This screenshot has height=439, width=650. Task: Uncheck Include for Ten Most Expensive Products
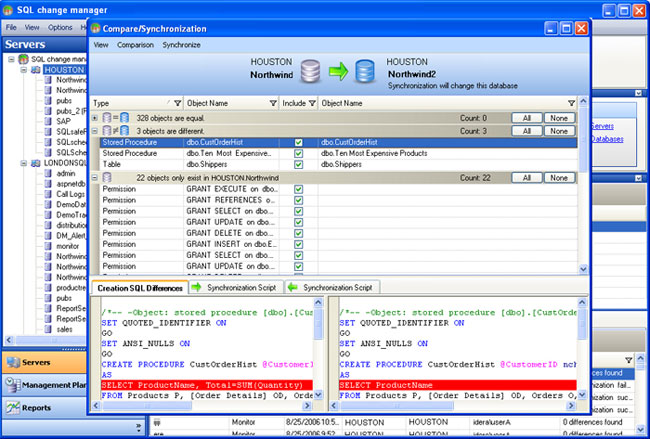(x=298, y=153)
